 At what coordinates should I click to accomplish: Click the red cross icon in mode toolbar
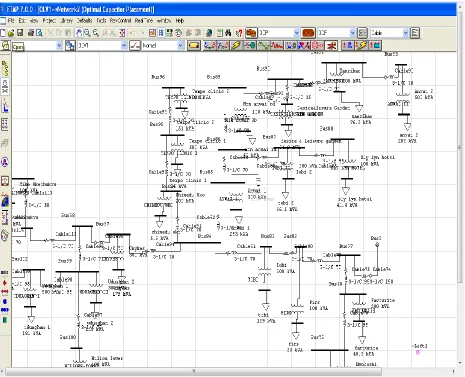click(x=332, y=45)
